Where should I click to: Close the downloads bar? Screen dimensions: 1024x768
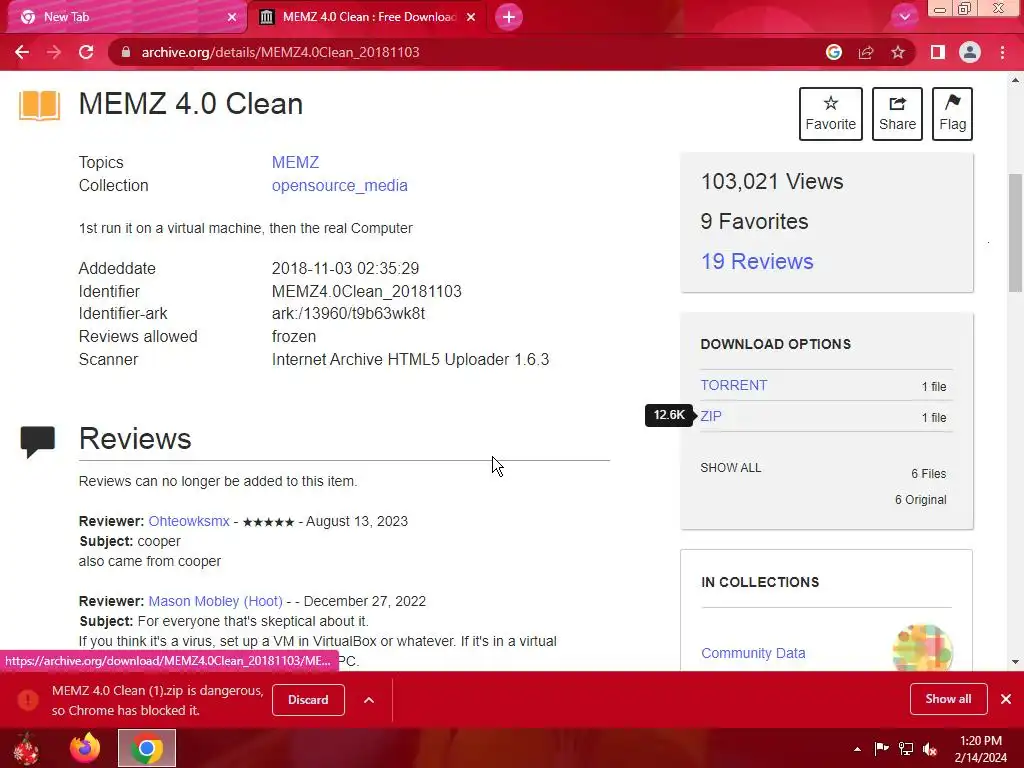click(1006, 699)
